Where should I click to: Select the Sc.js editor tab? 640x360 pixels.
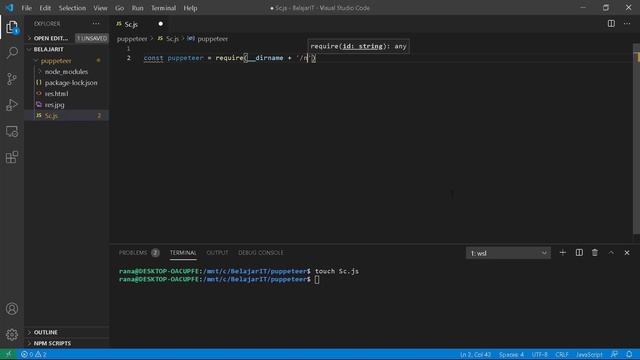[x=139, y=24]
